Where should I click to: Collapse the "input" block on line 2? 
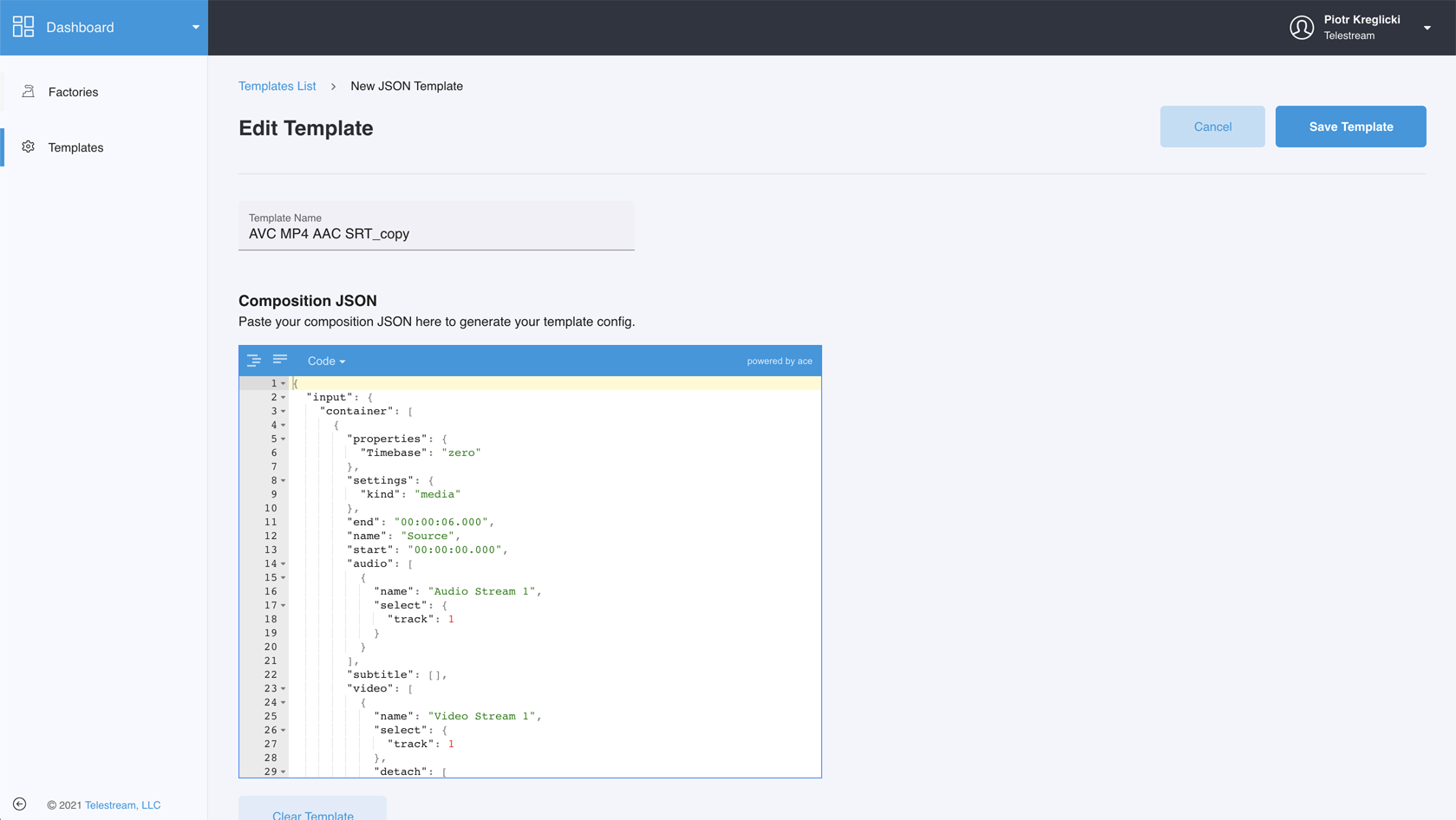(x=284, y=397)
